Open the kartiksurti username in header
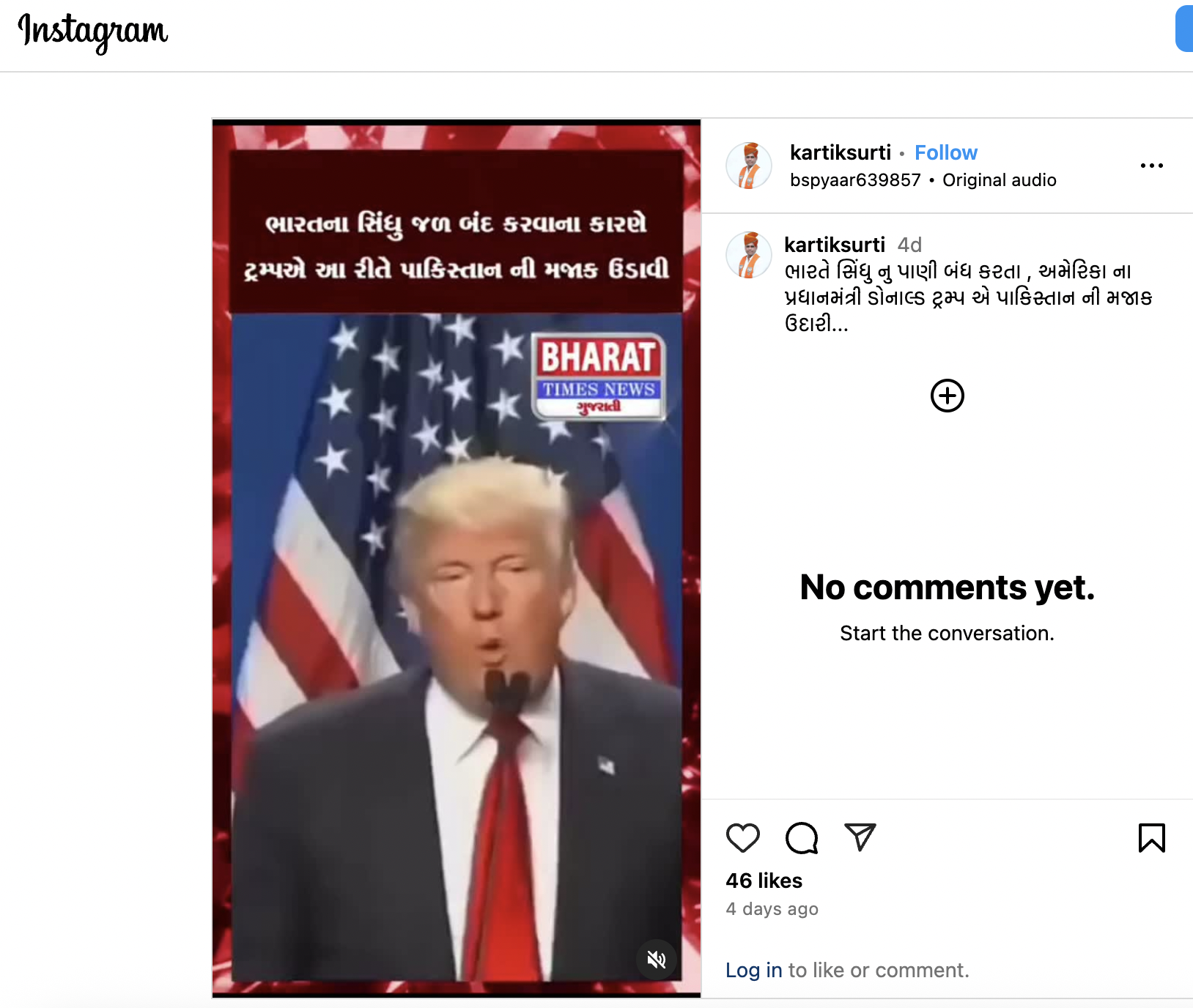Image resolution: width=1193 pixels, height=1008 pixels. pyautogui.click(x=841, y=152)
